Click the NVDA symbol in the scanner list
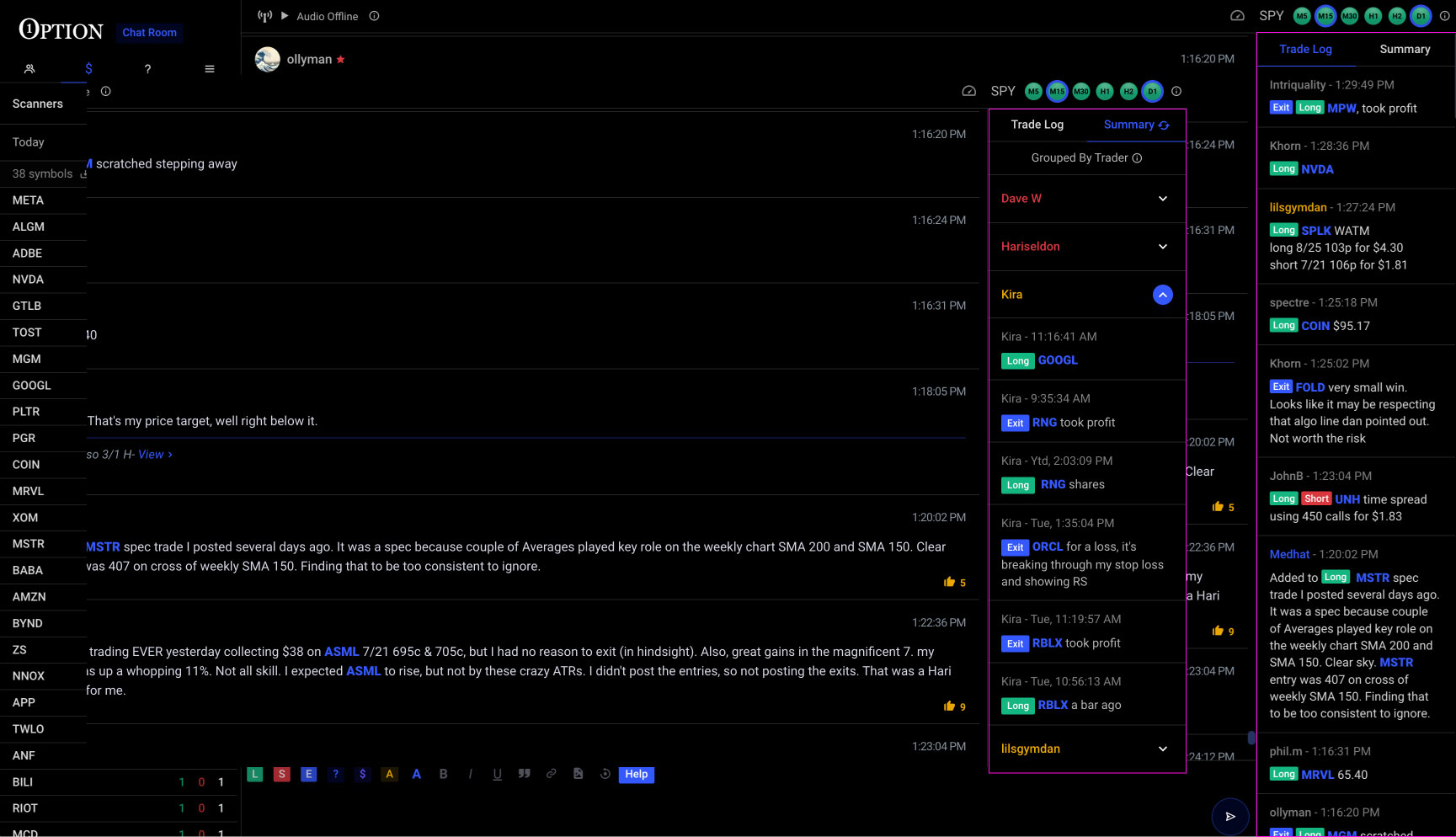 pyautogui.click(x=28, y=279)
